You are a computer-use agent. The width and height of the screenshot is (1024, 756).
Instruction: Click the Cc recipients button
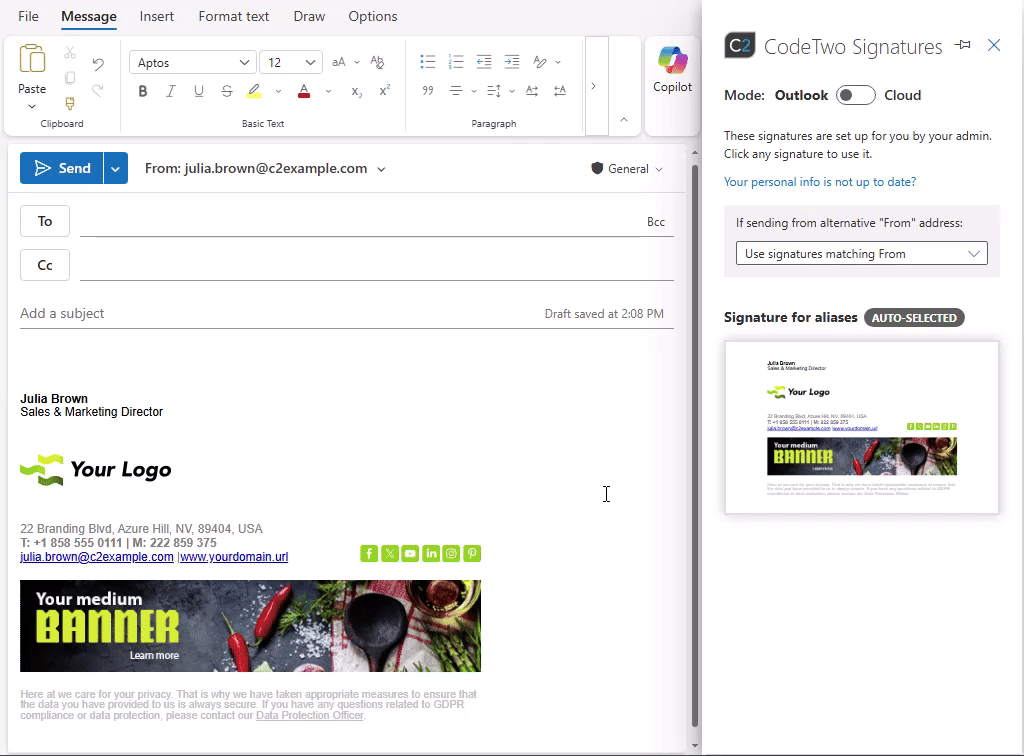45,265
